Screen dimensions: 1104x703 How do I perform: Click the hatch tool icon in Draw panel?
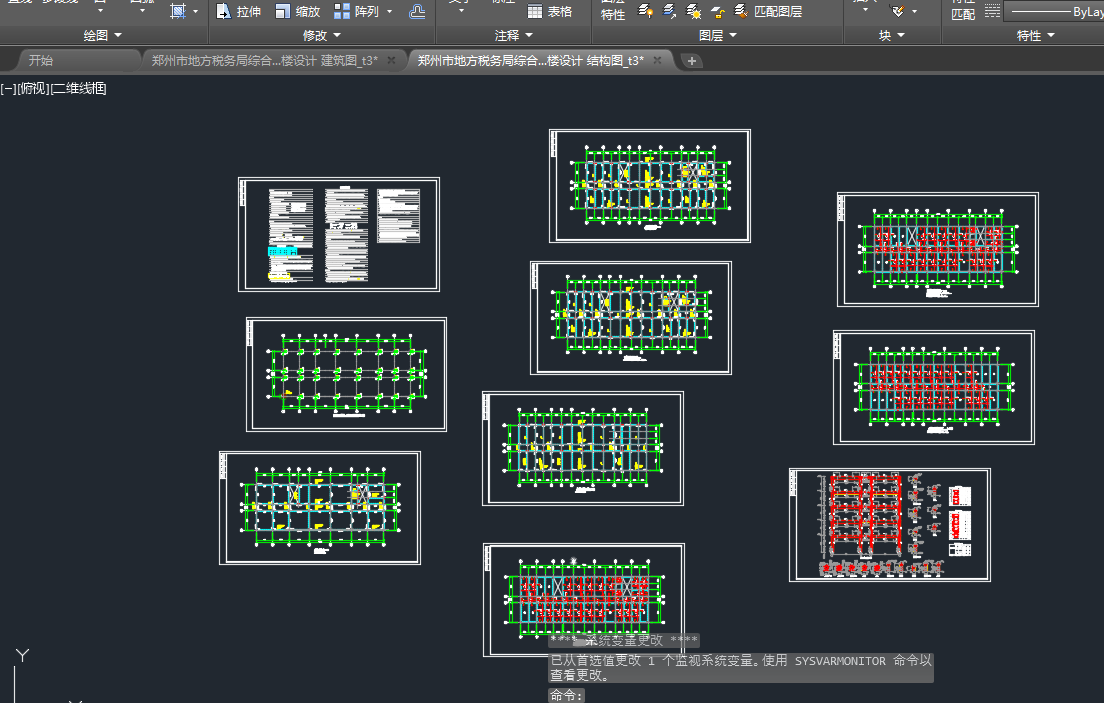[178, 11]
